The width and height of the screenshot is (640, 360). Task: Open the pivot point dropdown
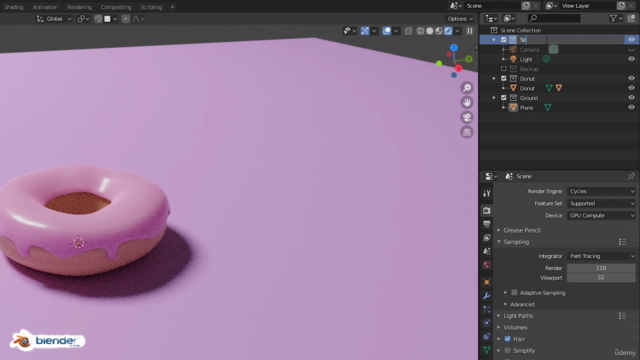83,19
